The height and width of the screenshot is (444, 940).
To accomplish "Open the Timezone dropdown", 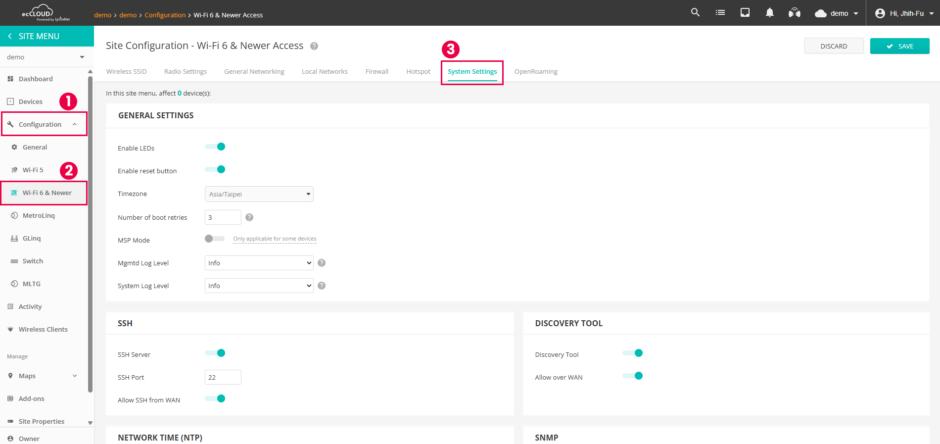I will pyautogui.click(x=259, y=194).
